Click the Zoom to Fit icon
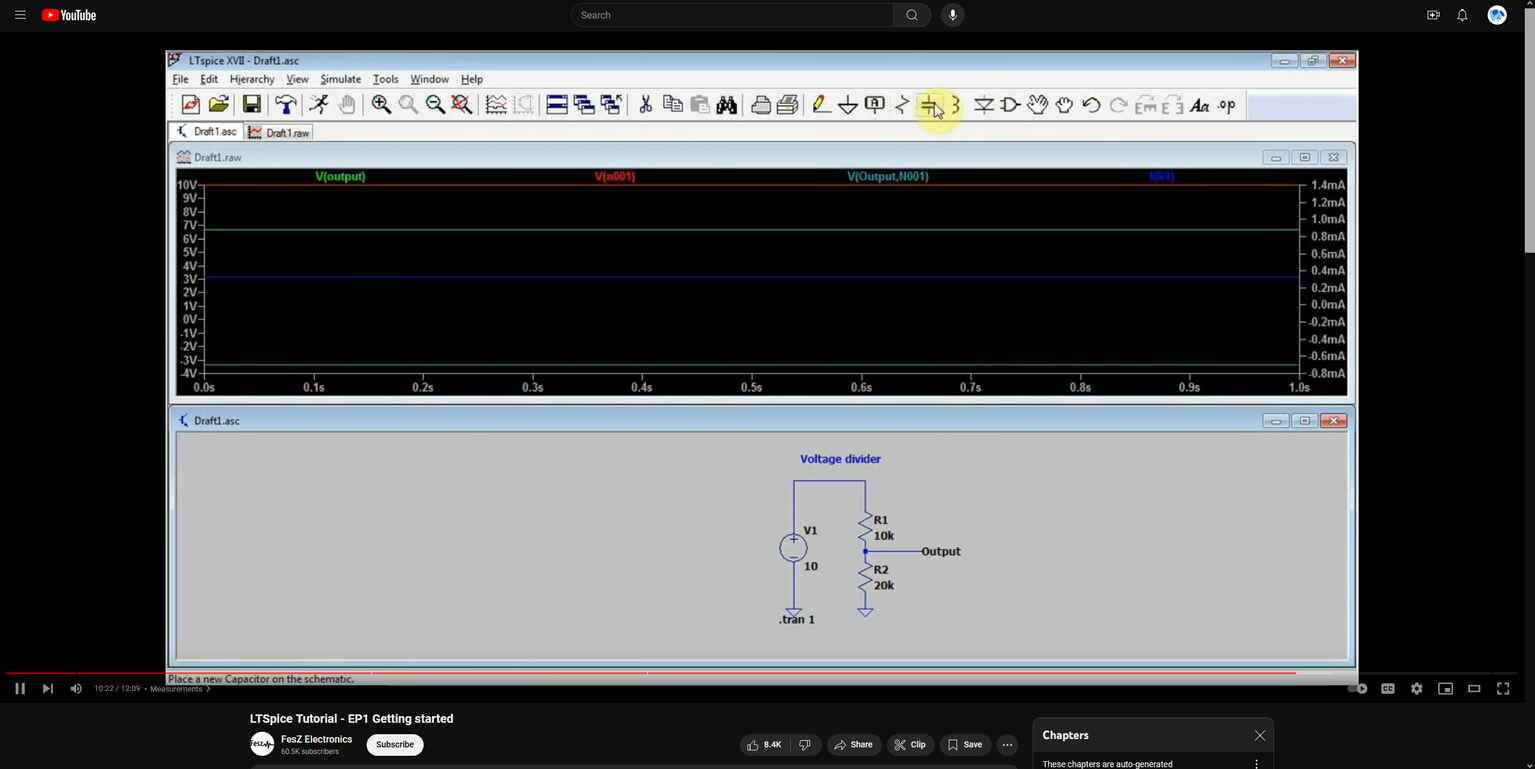This screenshot has height=769, width=1535. coord(462,105)
